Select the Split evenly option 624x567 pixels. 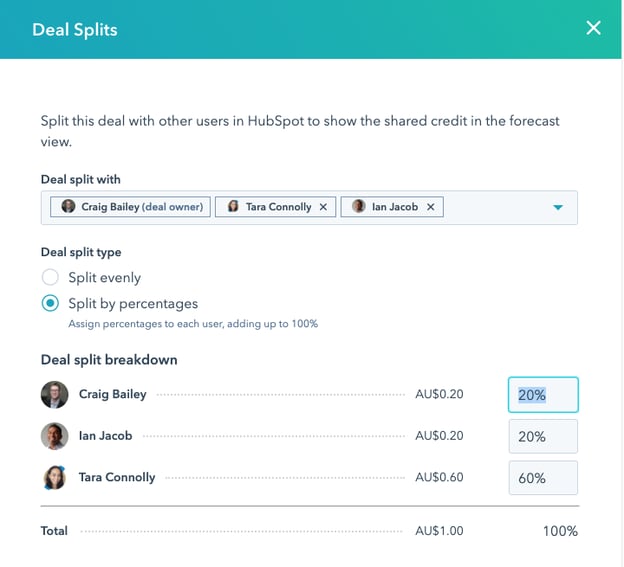point(50,277)
